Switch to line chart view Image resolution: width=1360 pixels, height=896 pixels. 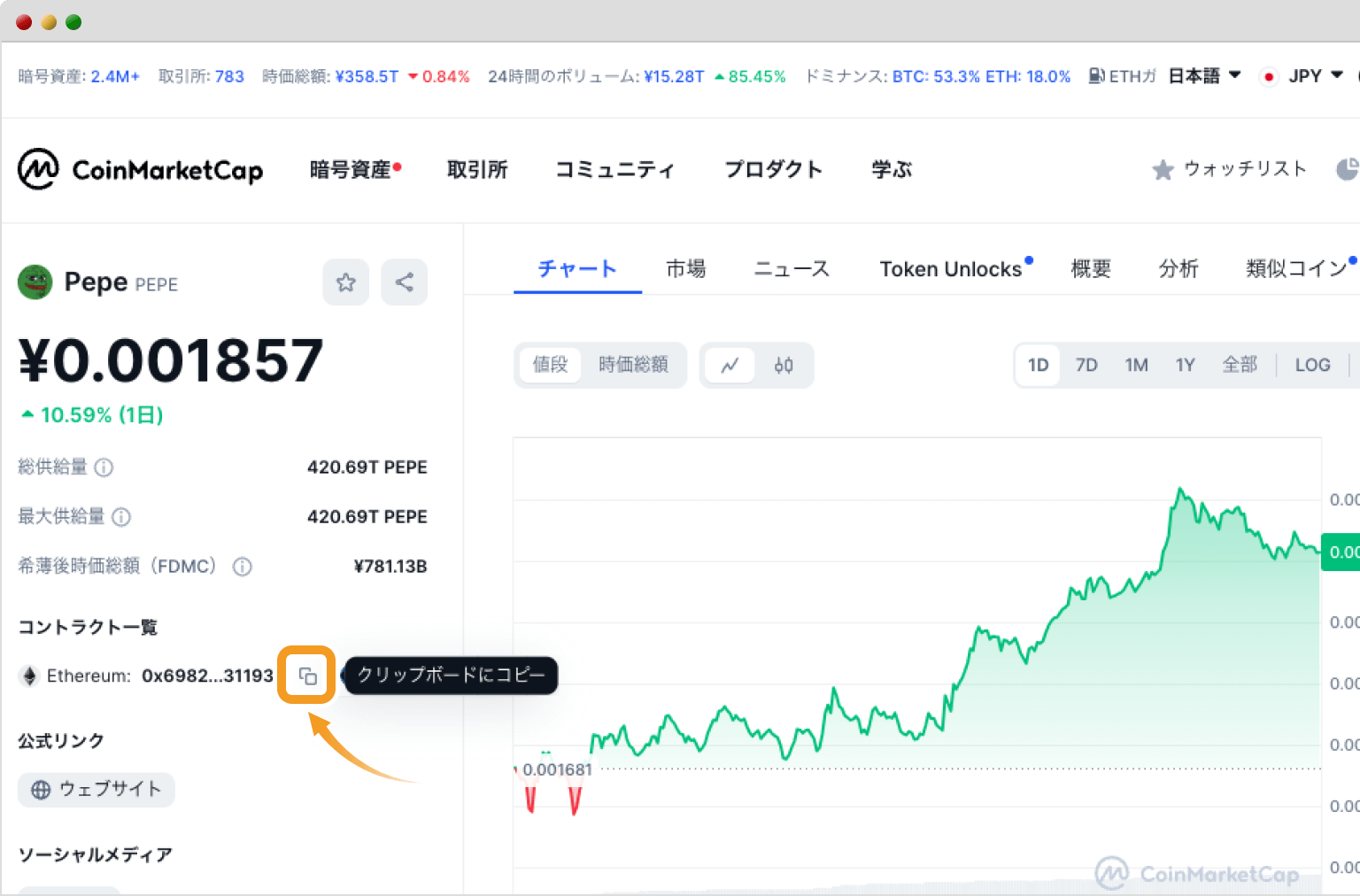click(x=730, y=365)
